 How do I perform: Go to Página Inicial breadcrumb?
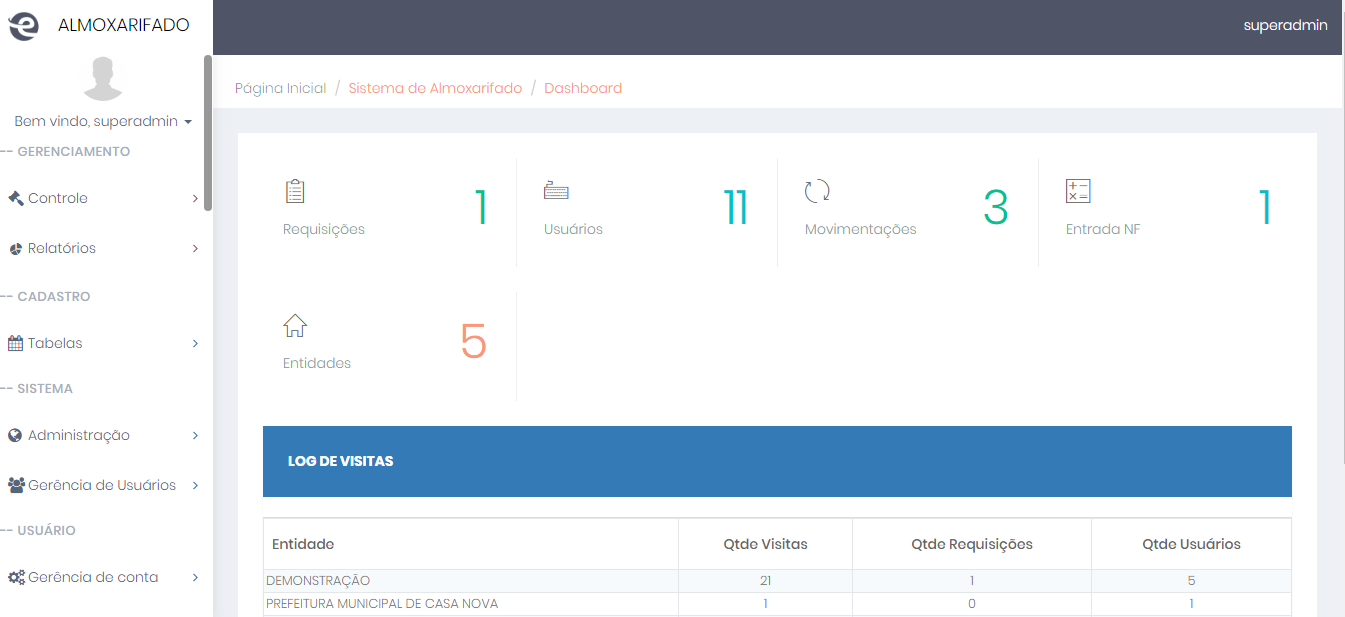(x=281, y=88)
